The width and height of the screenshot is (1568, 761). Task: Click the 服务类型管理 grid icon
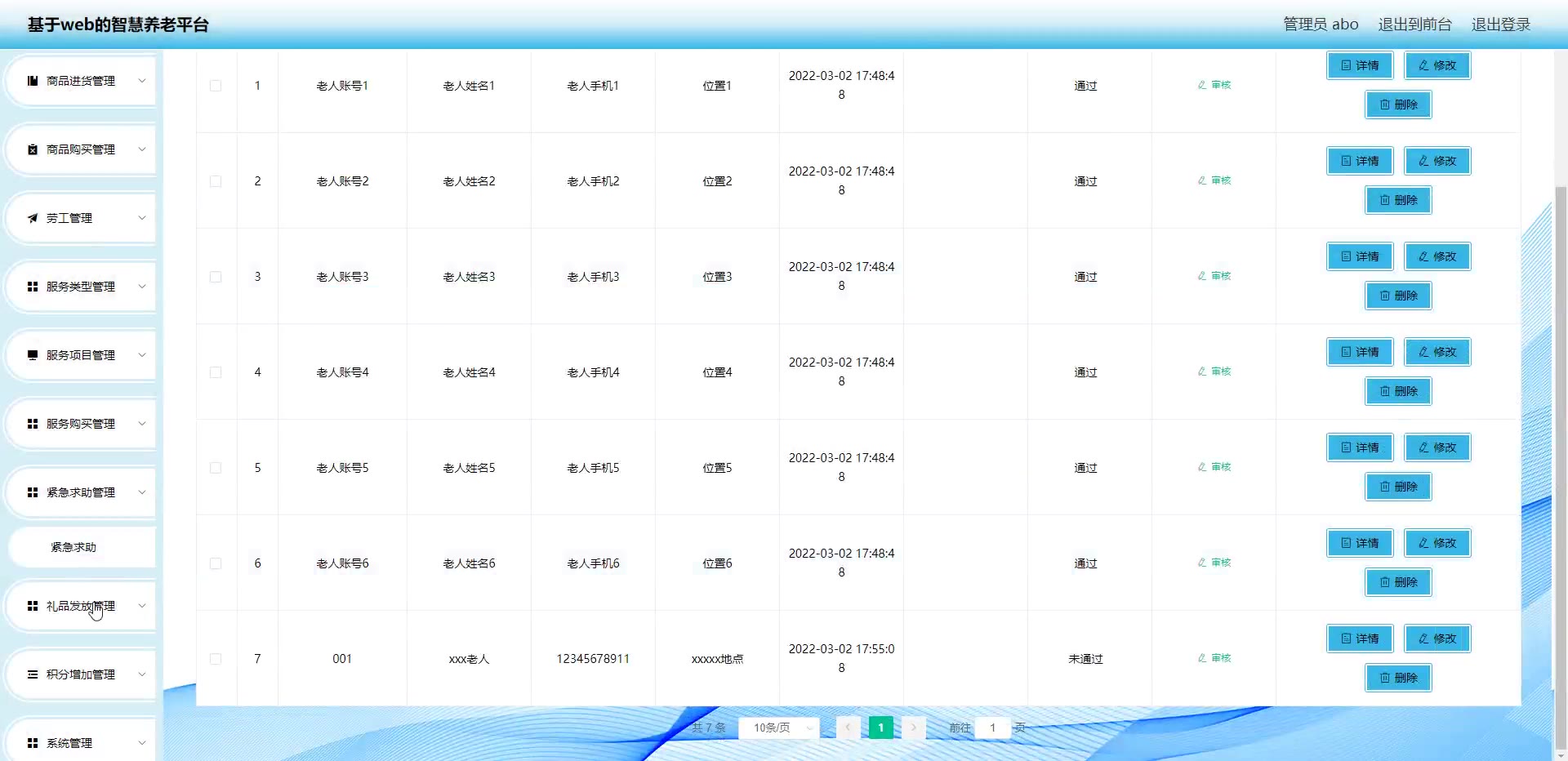[33, 287]
